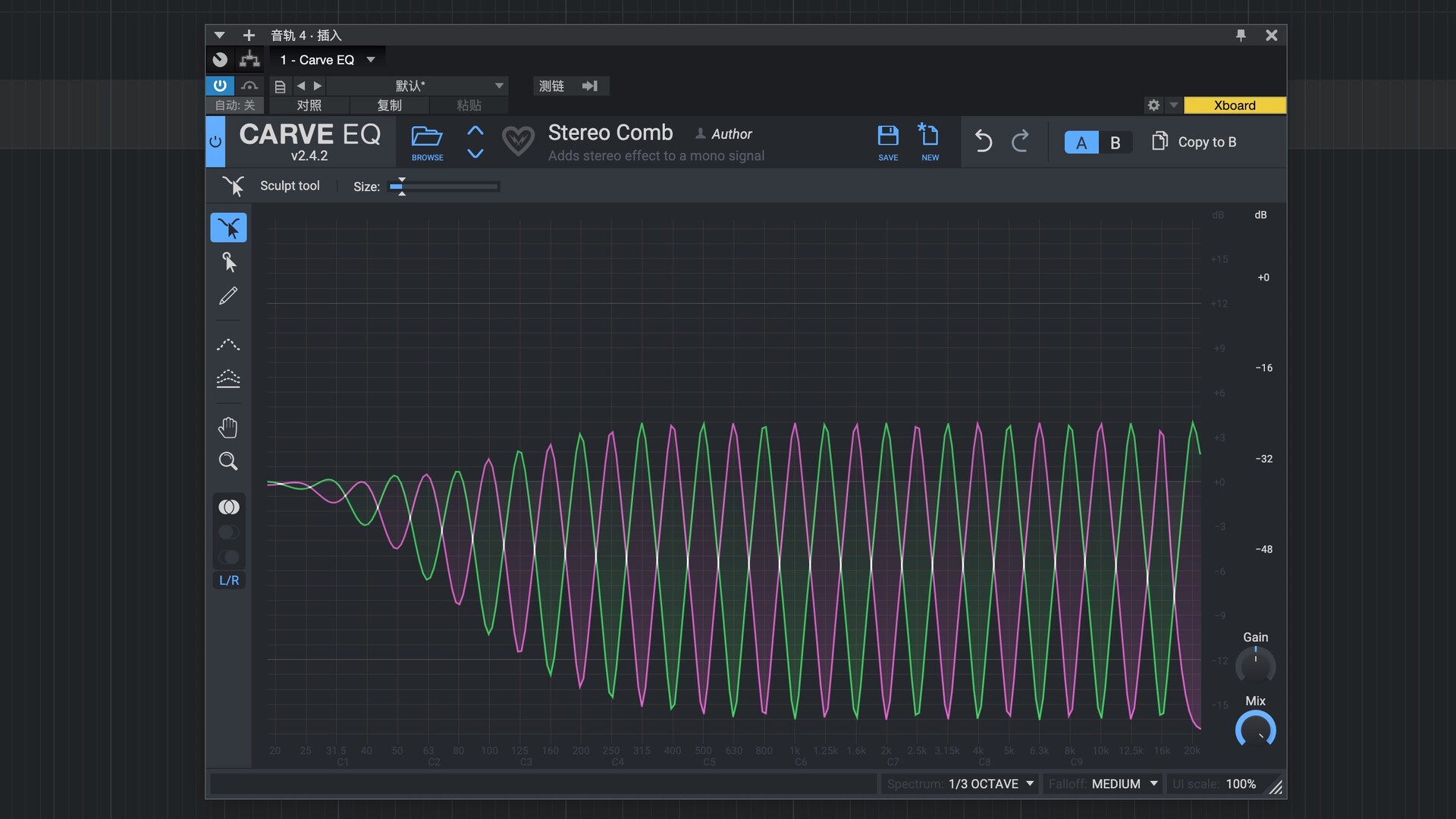1456x819 pixels.
Task: Choose the dotted peak curve tool
Action: pos(228,345)
